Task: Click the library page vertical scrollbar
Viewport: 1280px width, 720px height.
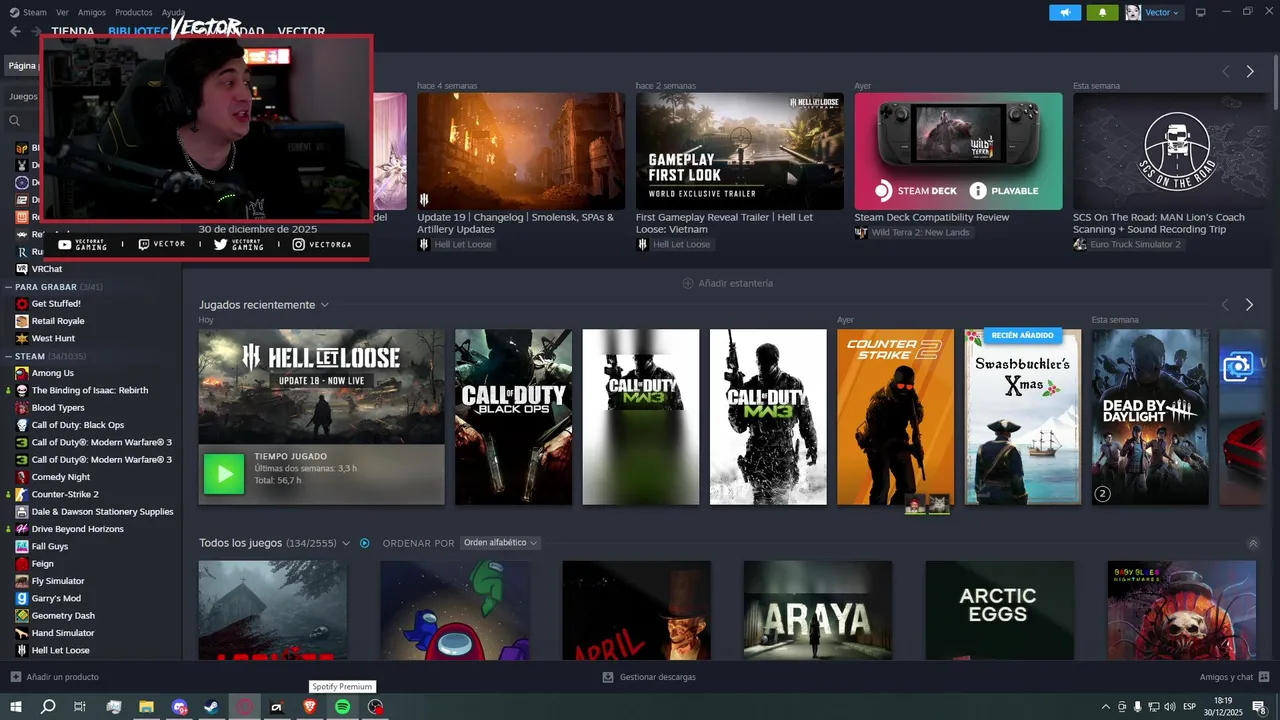Action: pos(1274,80)
